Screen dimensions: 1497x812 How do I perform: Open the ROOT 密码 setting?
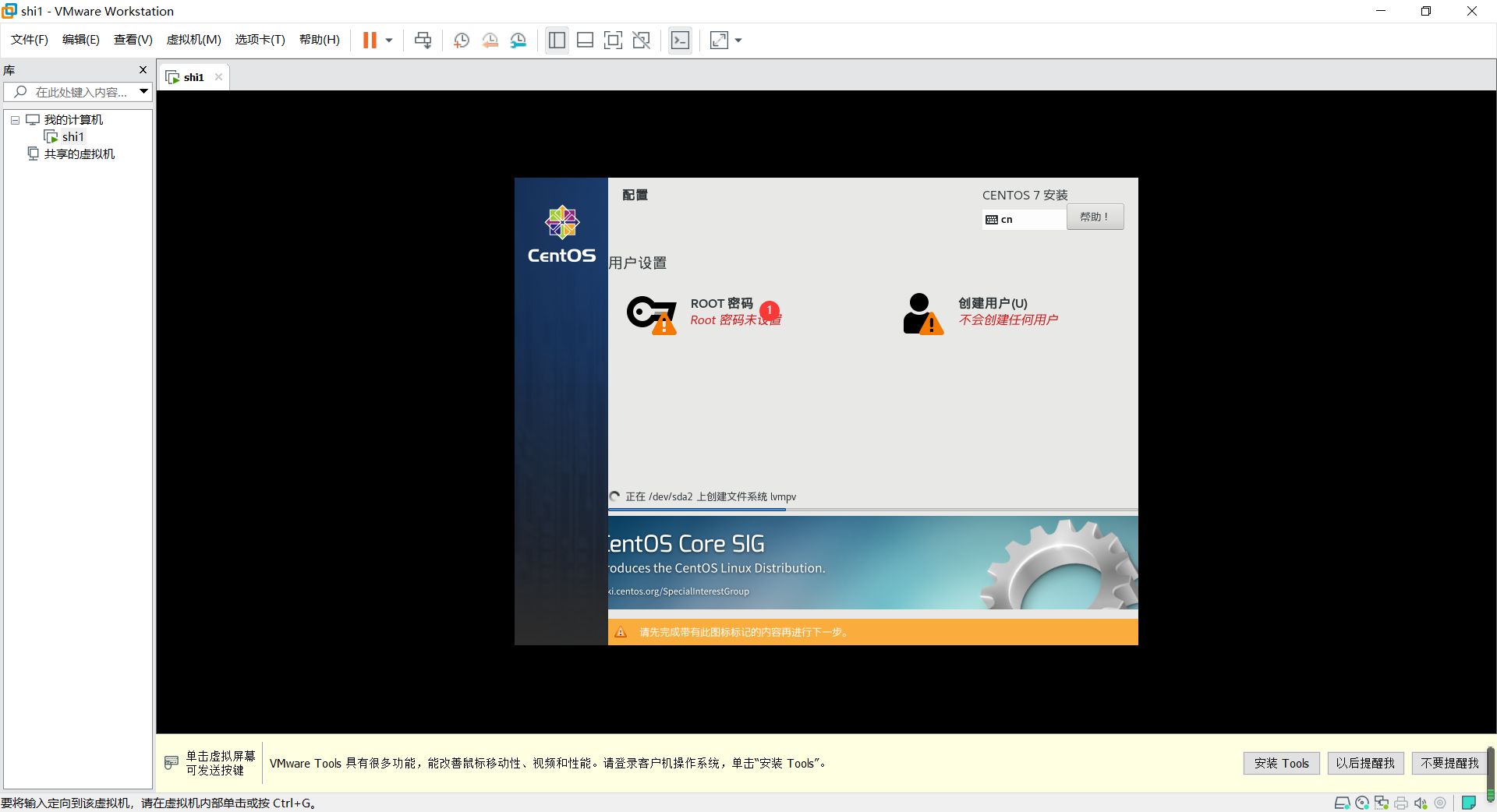[x=722, y=303]
